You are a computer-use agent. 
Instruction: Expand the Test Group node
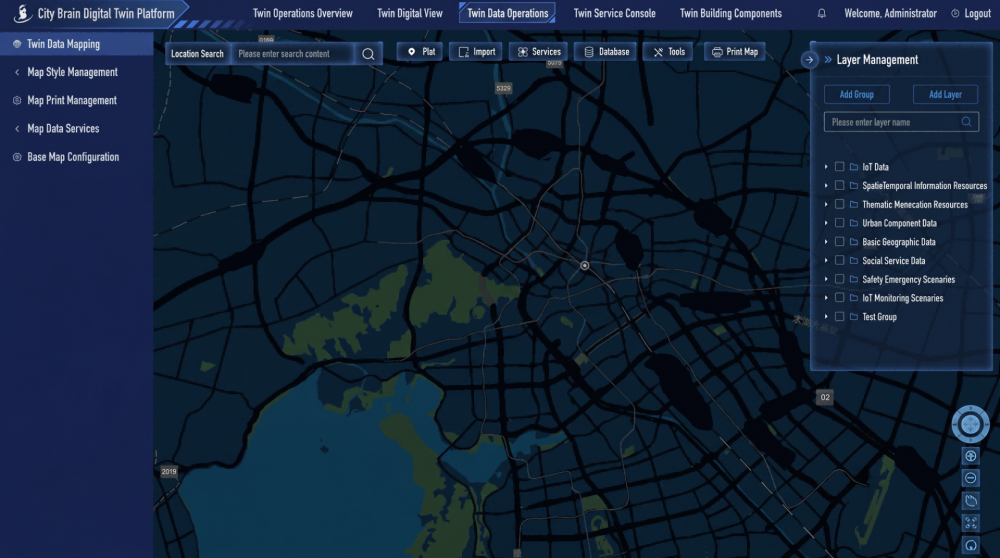click(x=826, y=316)
